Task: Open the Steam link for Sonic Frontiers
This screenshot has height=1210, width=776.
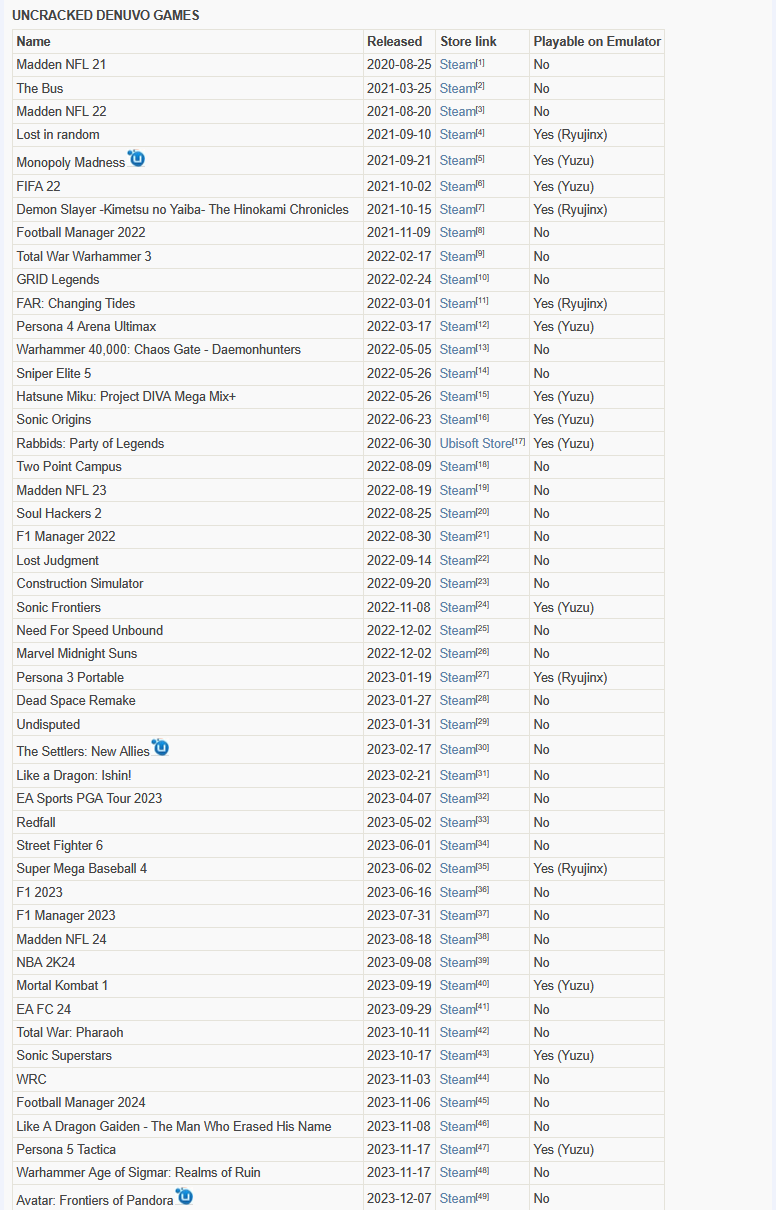Action: pyautogui.click(x=458, y=608)
